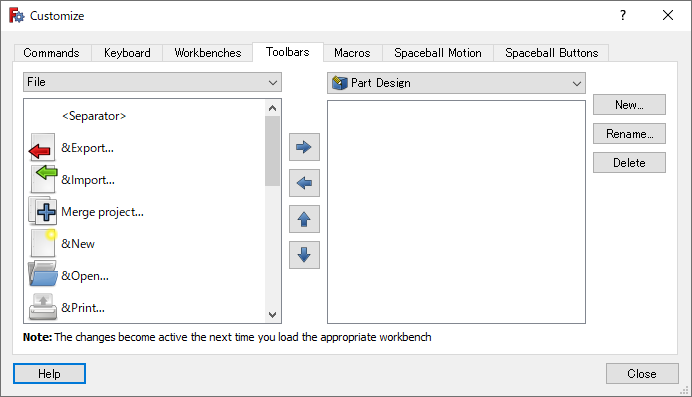
Task: Switch to the Keyboard tab
Action: tap(127, 53)
